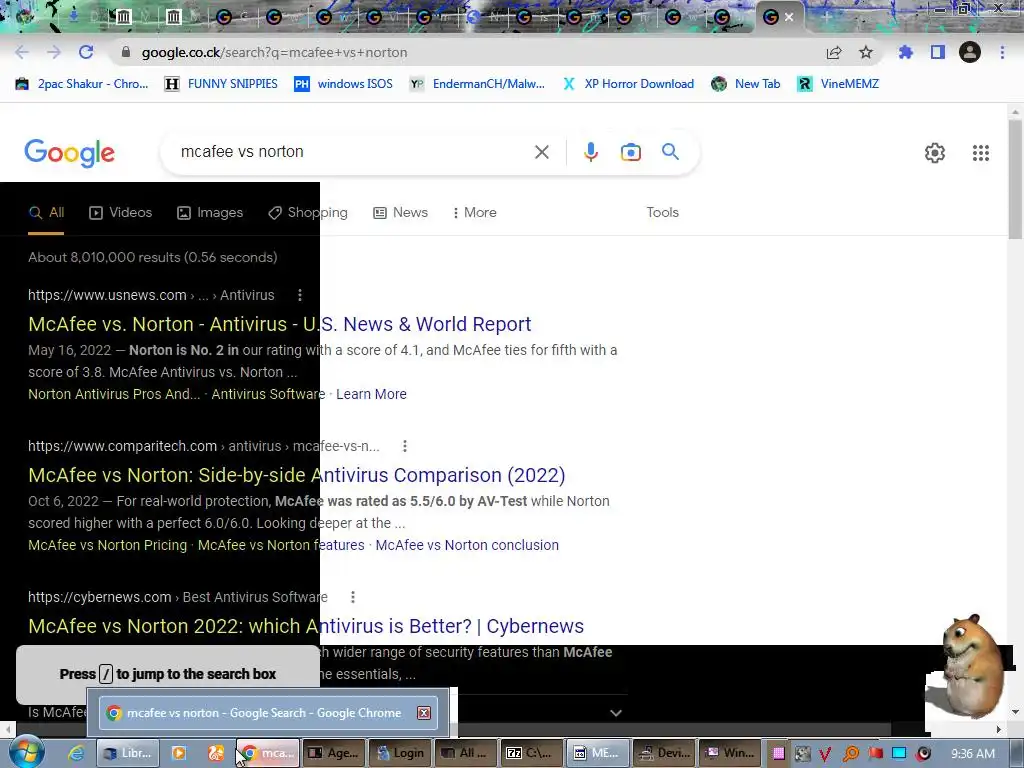Clear the search box with the X icon
Image resolution: width=1024 pixels, height=768 pixels.
pos(541,152)
